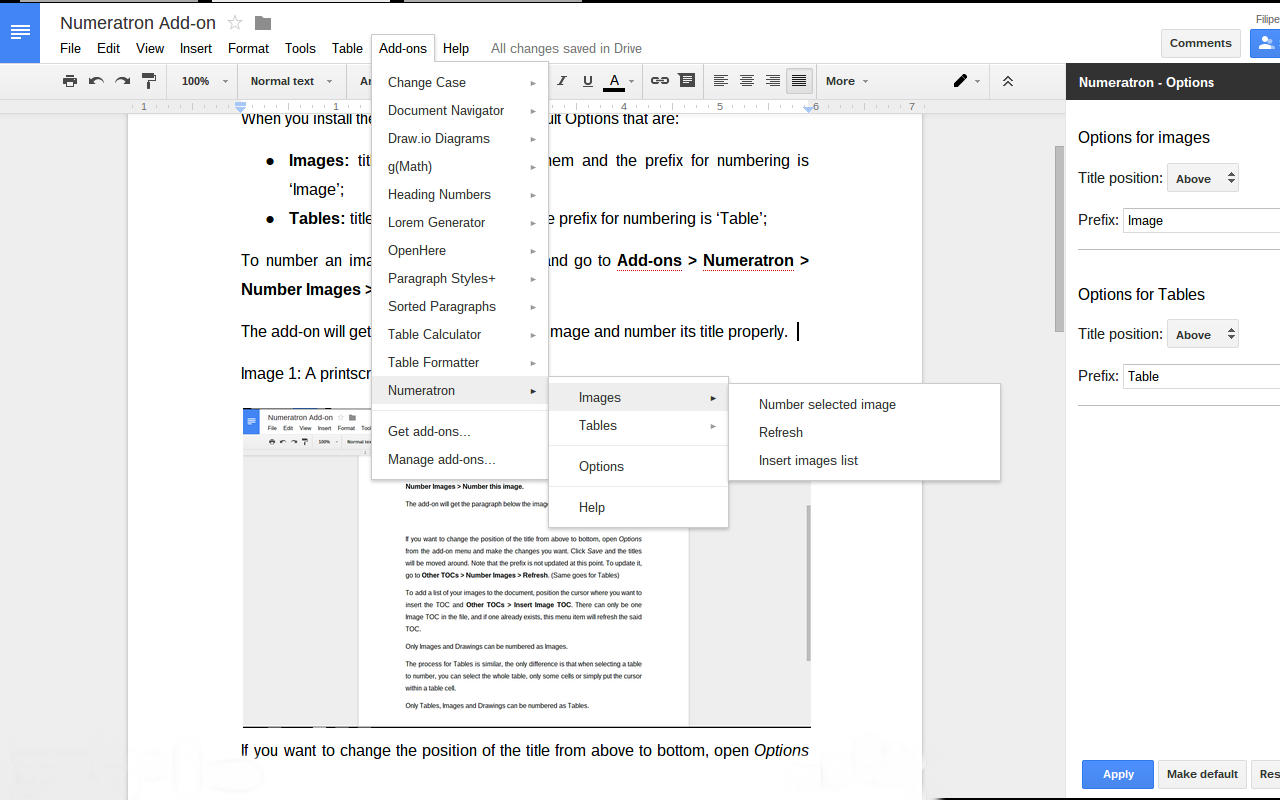
Task: Click the Add-ons menu
Action: click(x=403, y=48)
